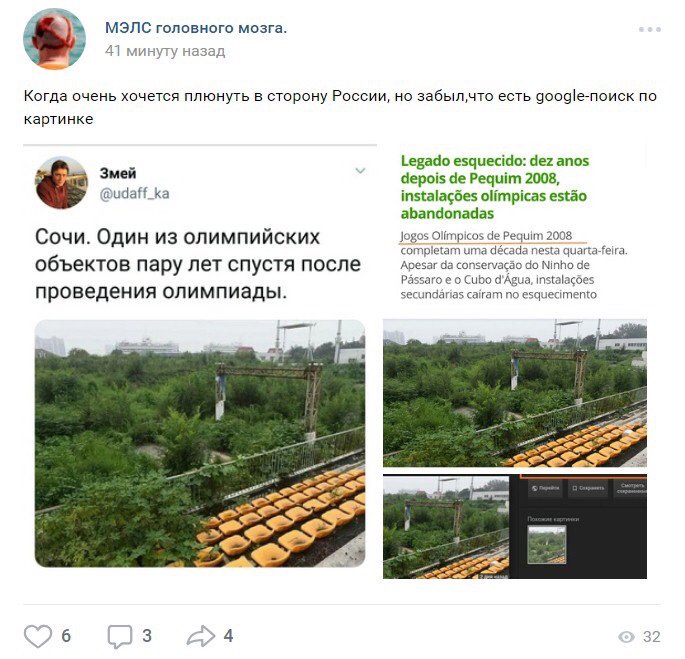
Task: Click the underlined Jogos Olímpicos de Pequim text
Action: 486,236
